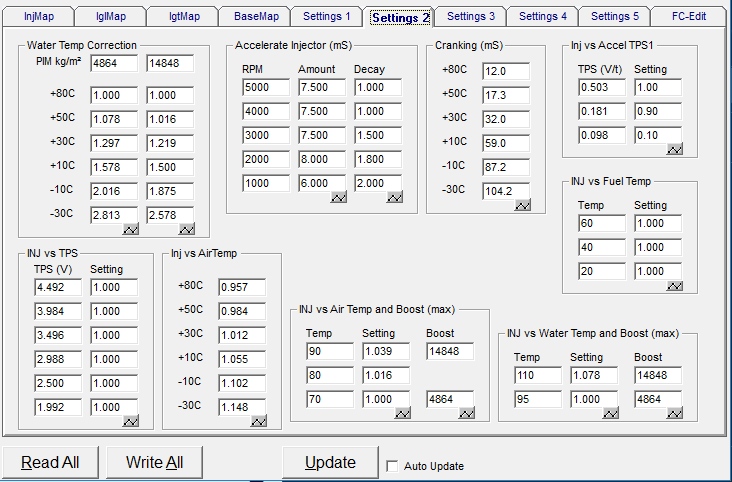Screen dimensions: 732x482
Task: Switch to the InjMap tab
Action: click(x=39, y=16)
